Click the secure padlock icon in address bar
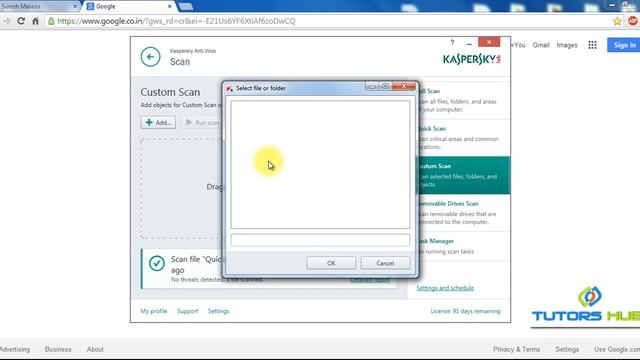This screenshot has width=640, height=360. (51, 21)
